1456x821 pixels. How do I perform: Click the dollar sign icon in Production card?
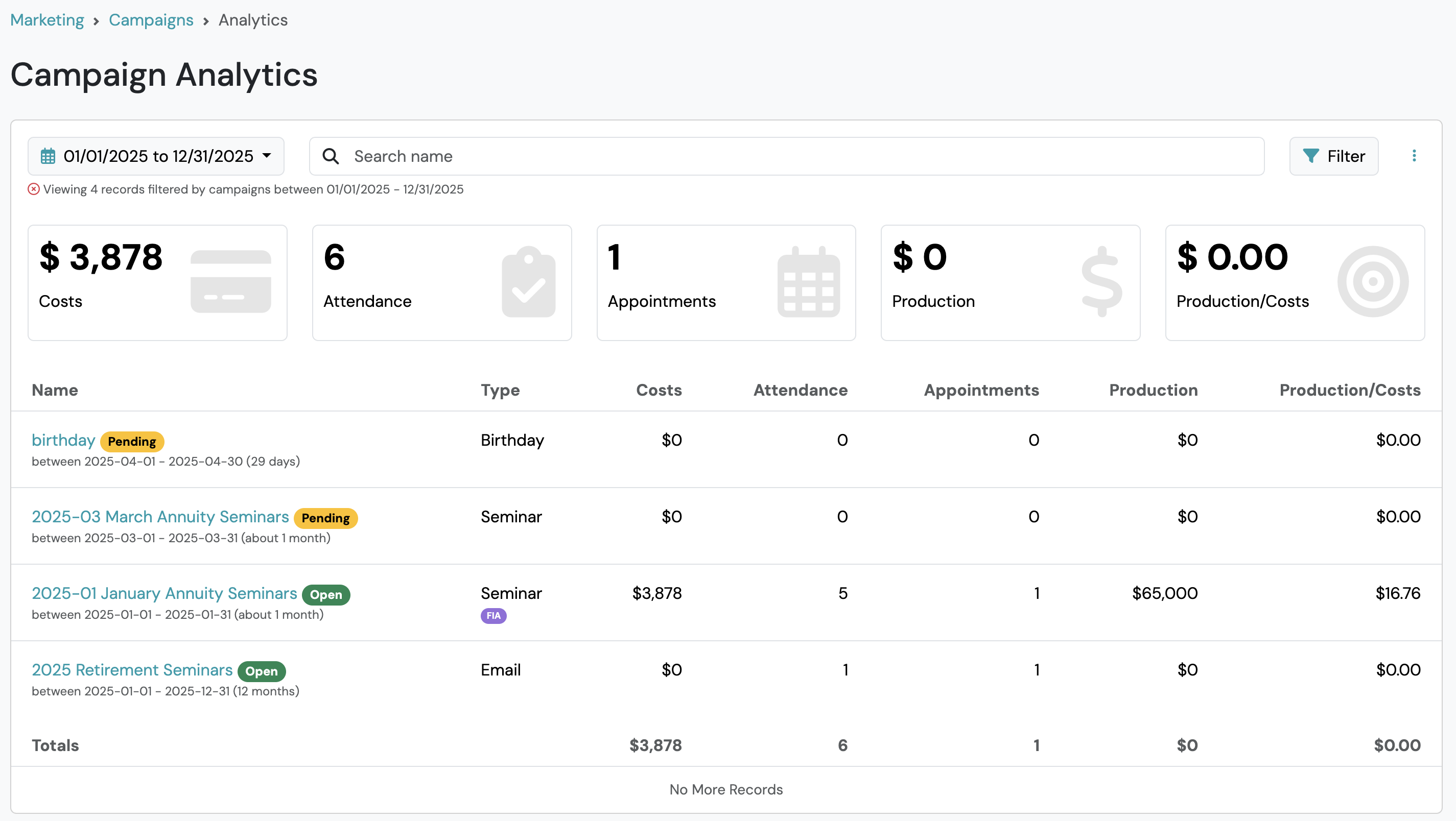(x=1101, y=281)
